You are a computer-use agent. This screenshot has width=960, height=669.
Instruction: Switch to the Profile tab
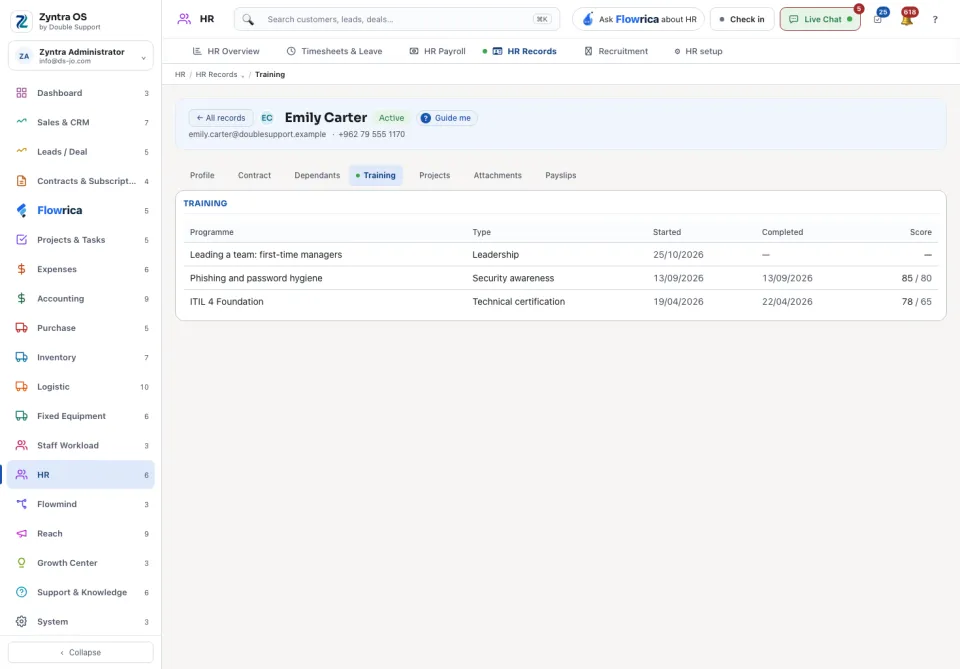click(202, 176)
